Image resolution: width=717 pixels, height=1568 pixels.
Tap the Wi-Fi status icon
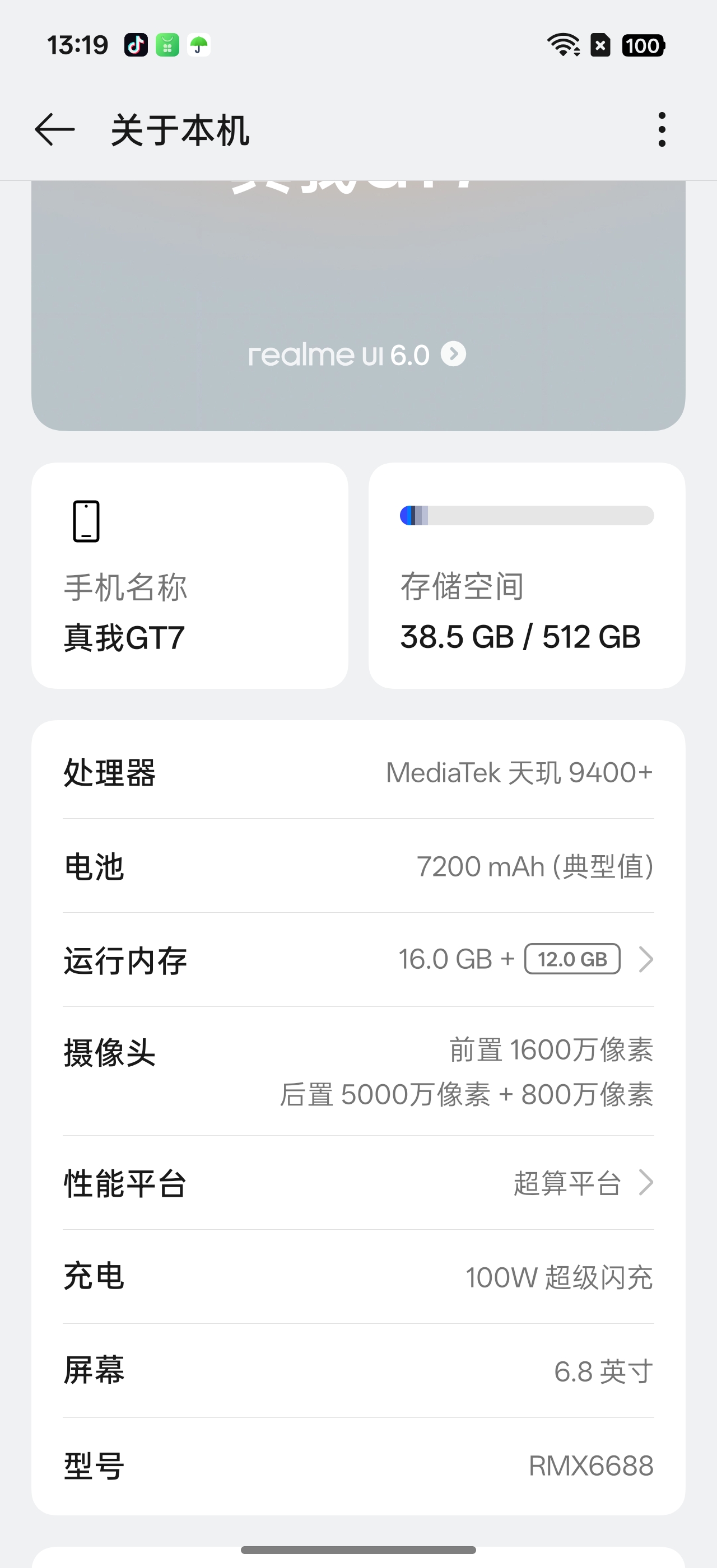[563, 45]
